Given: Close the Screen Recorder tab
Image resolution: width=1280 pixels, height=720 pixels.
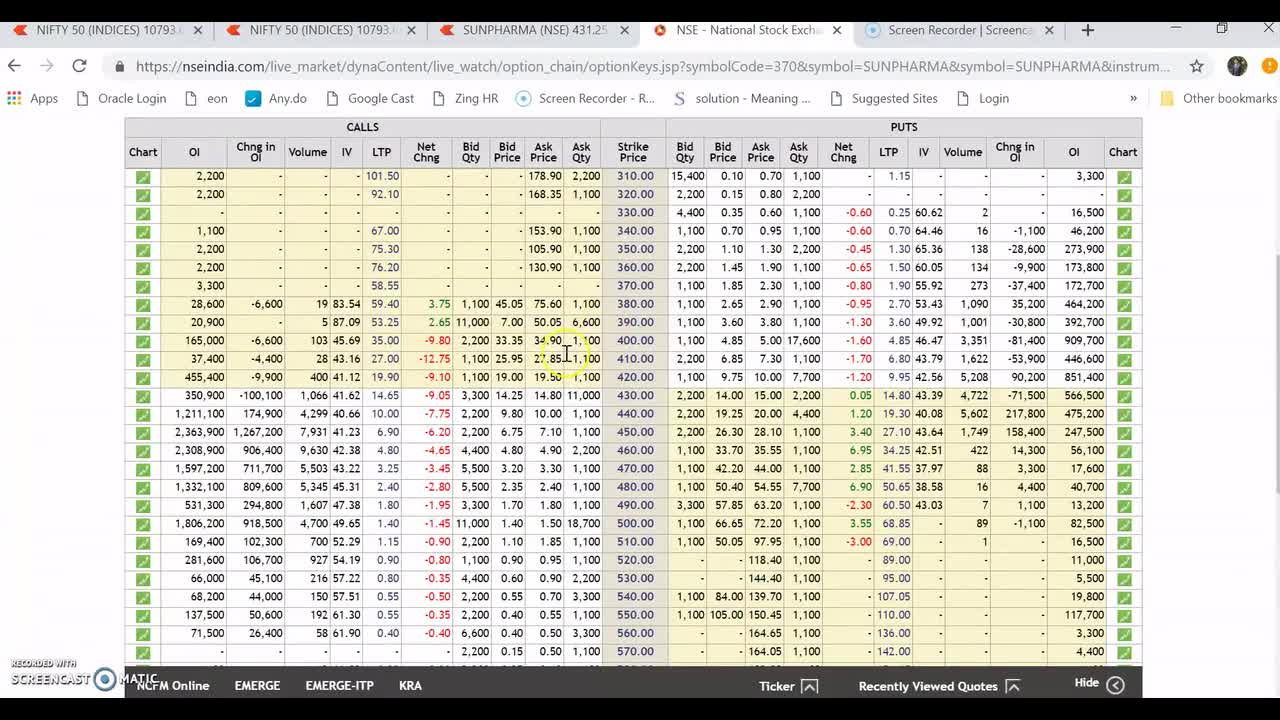Looking at the screenshot, I should pos(1049,30).
